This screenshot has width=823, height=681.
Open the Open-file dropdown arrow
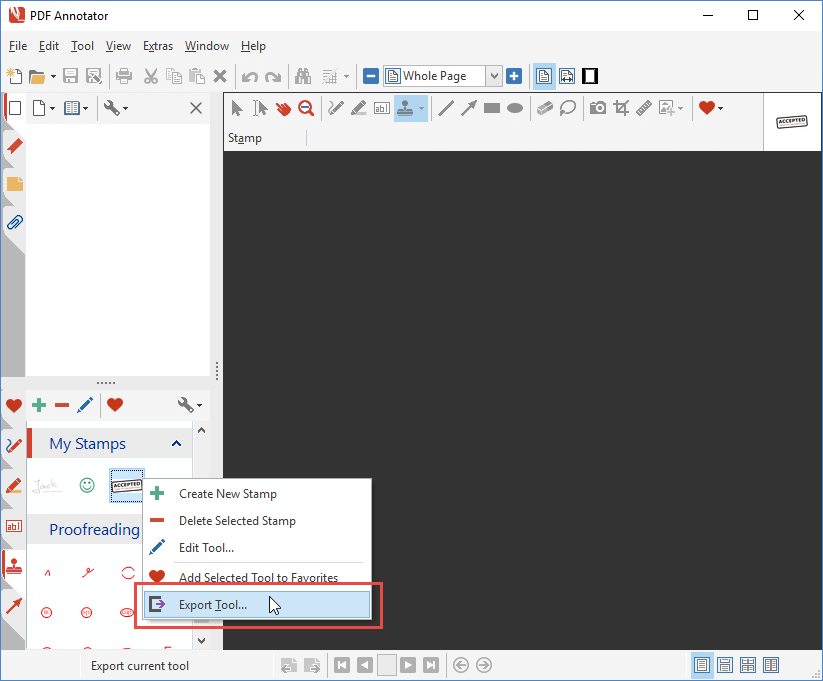pos(53,77)
